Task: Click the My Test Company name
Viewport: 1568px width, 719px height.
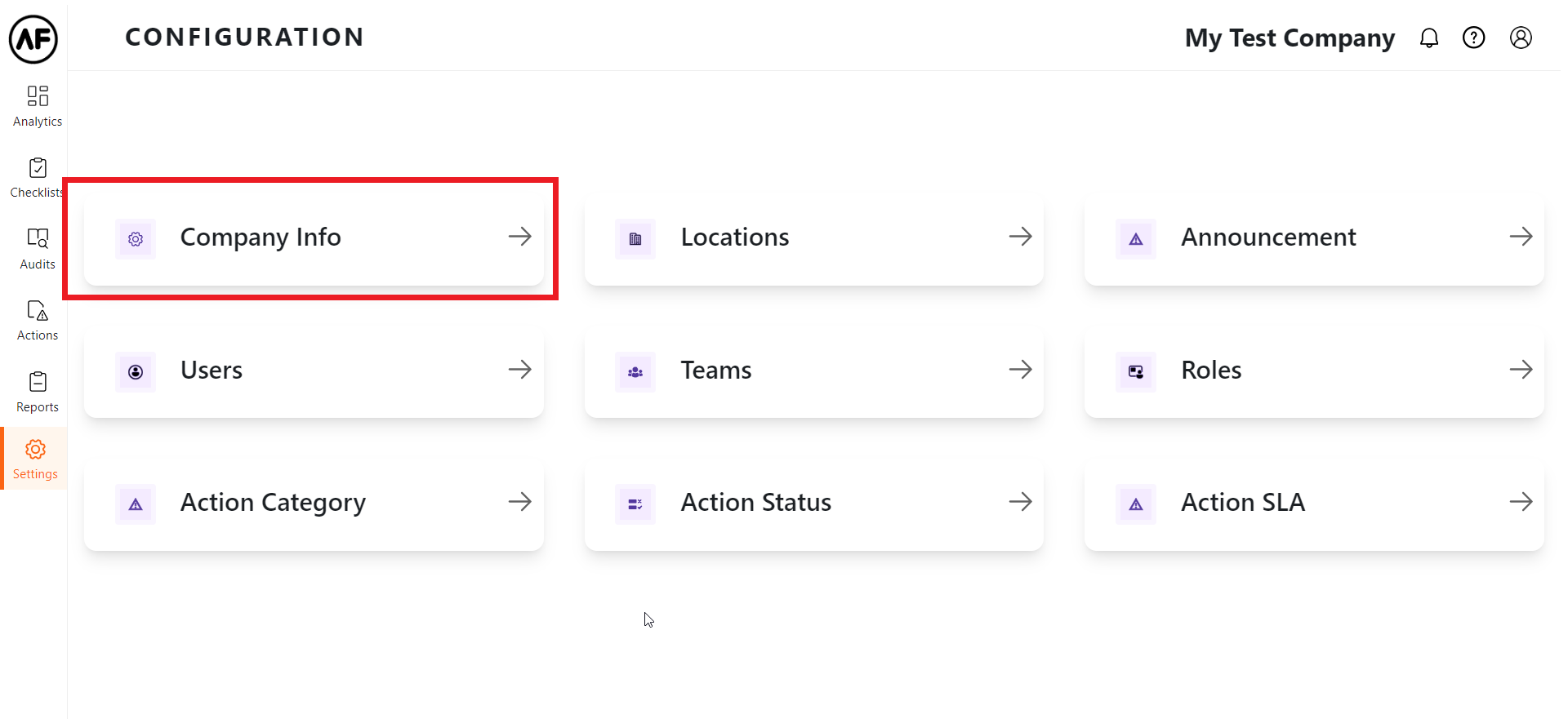Action: (1290, 38)
